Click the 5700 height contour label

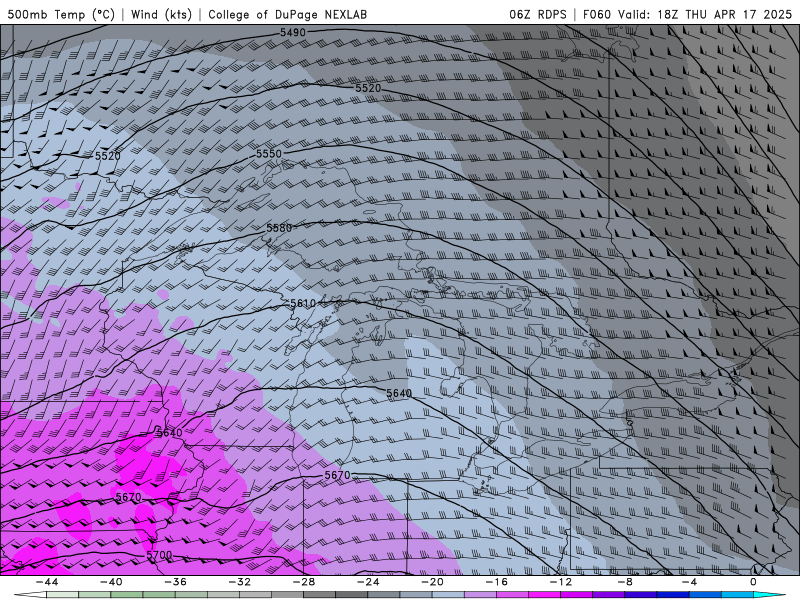(159, 555)
